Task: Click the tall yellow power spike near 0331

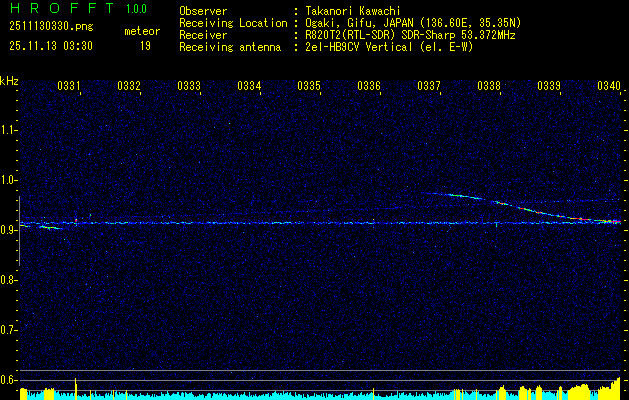Action: (x=75, y=387)
